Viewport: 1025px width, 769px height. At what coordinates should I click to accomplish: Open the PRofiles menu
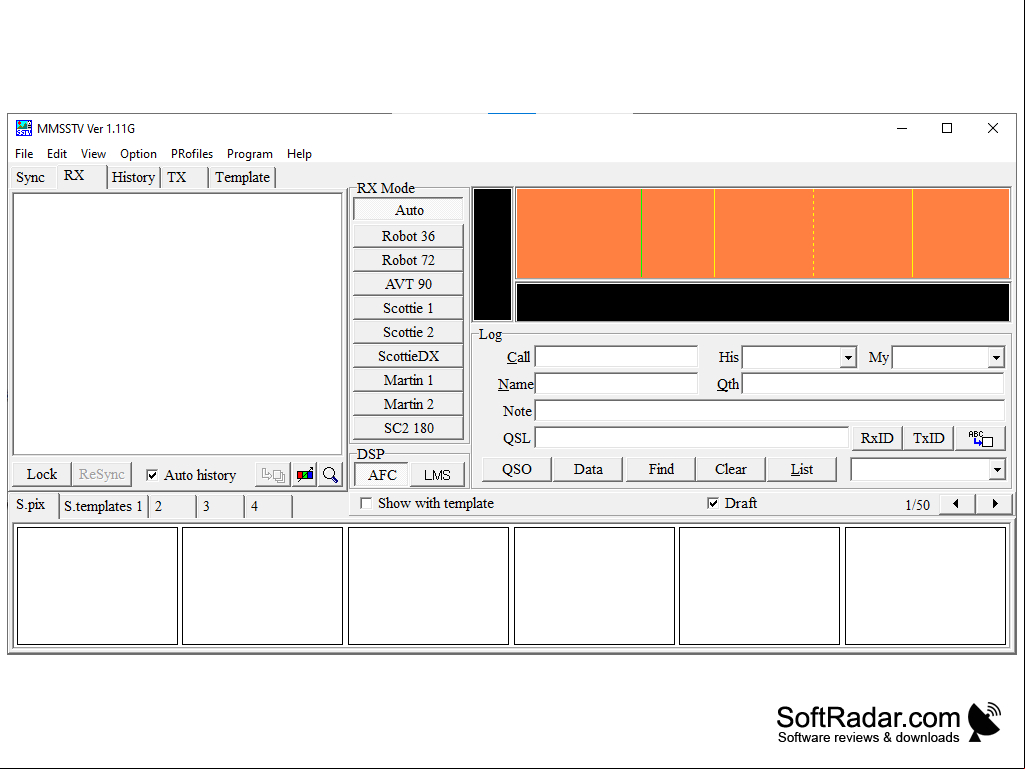192,154
